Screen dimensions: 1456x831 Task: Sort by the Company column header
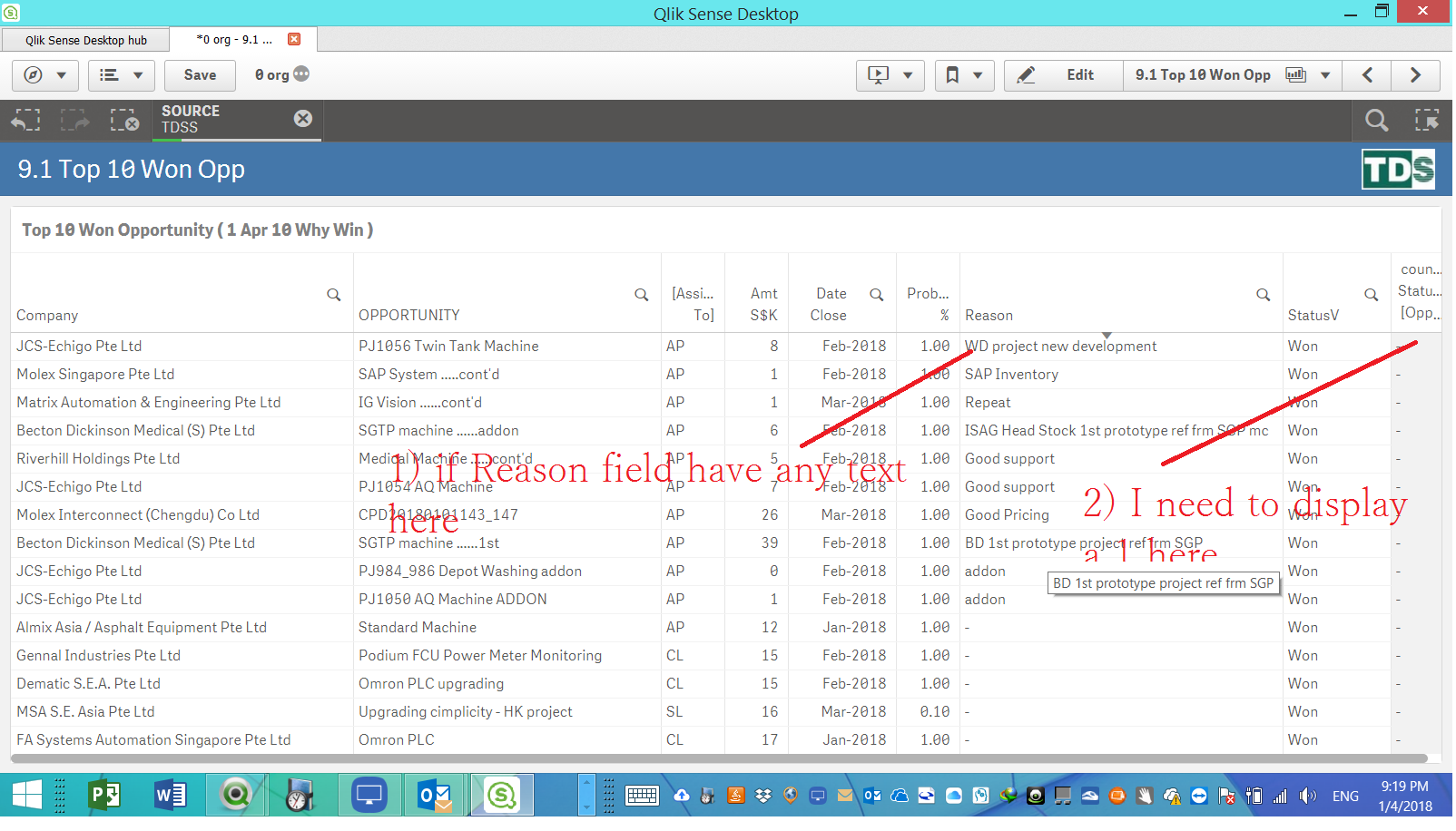47,316
